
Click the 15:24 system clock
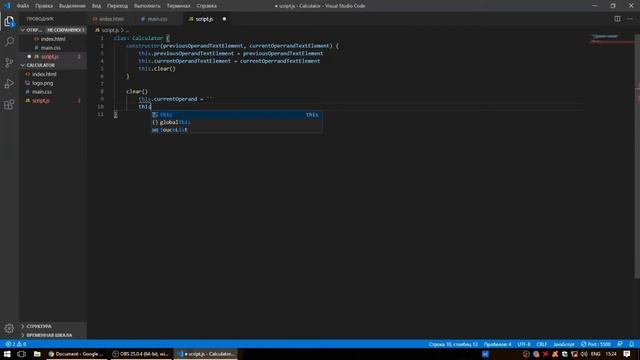(611, 354)
